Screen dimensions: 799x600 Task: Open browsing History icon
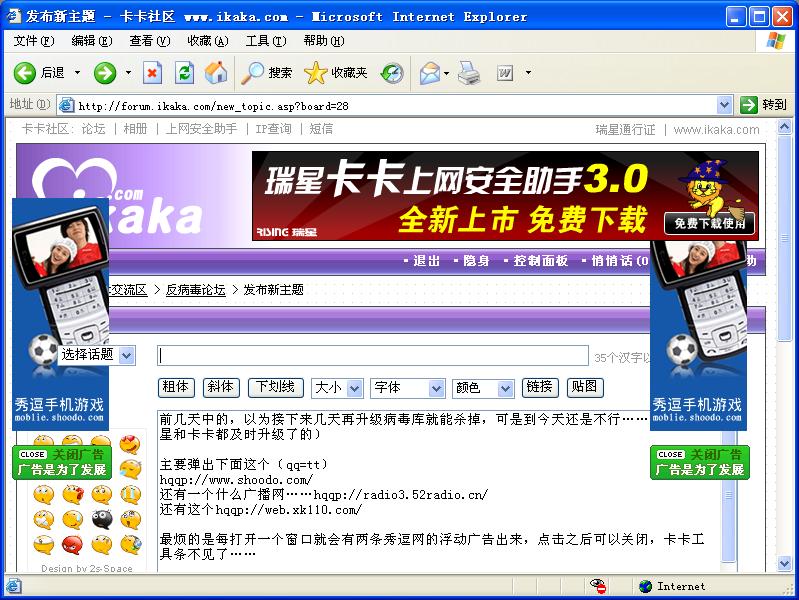click(392, 73)
